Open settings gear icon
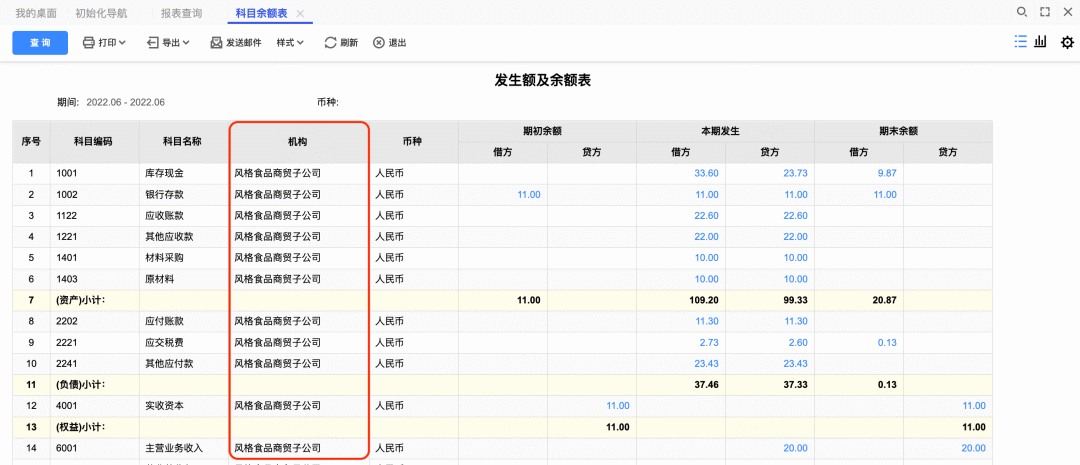Screen dimensions: 1080x465 click(1067, 43)
